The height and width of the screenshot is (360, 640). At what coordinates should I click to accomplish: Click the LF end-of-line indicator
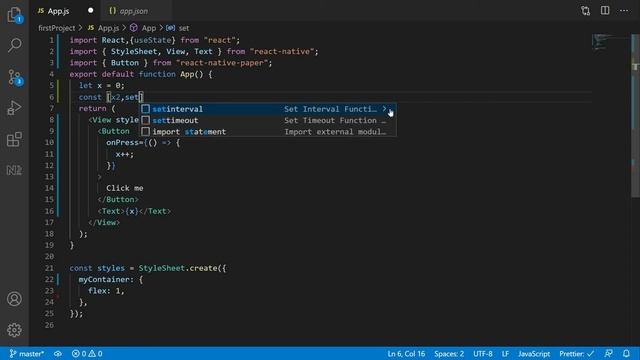coord(505,353)
